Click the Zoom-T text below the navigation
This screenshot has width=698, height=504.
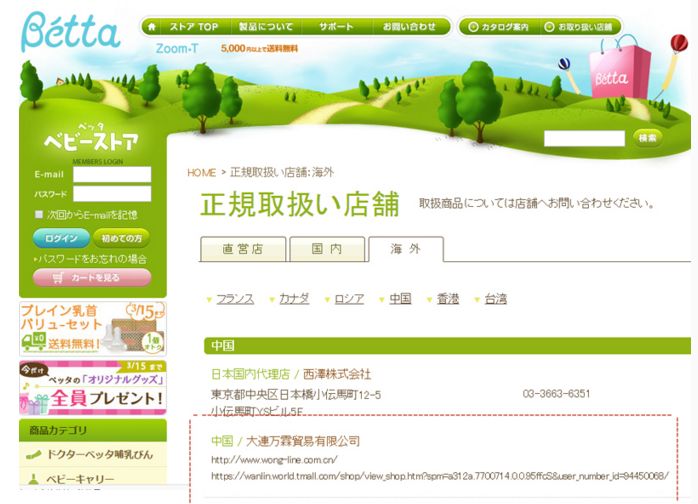[177, 49]
